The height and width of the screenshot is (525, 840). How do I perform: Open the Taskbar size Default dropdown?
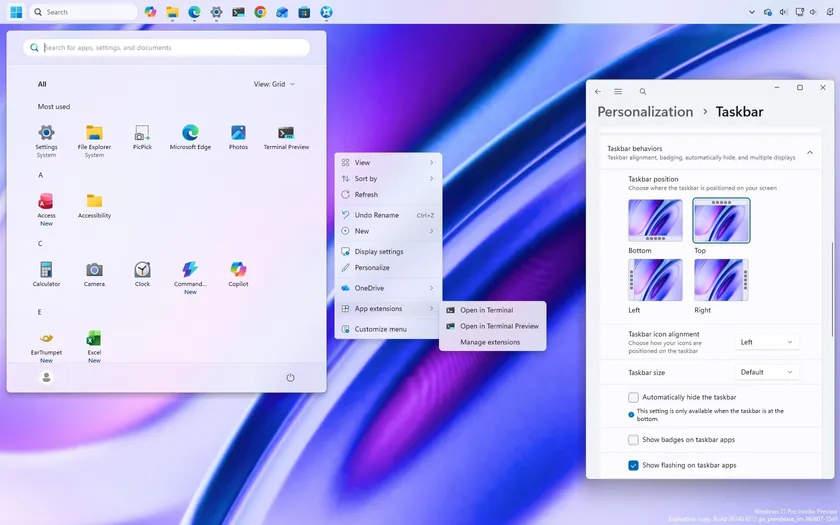(x=767, y=372)
